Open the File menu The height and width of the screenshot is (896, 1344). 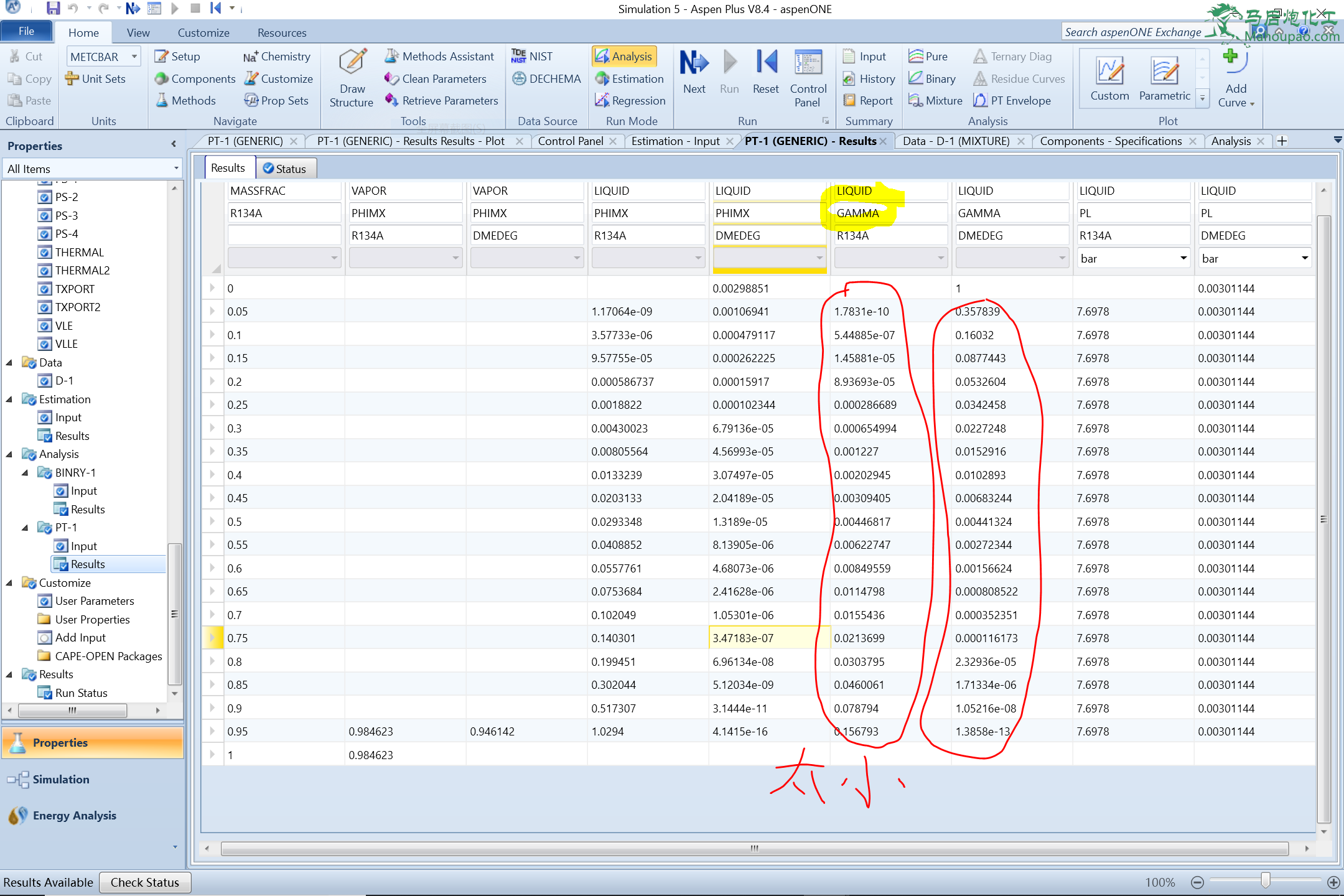point(26,31)
